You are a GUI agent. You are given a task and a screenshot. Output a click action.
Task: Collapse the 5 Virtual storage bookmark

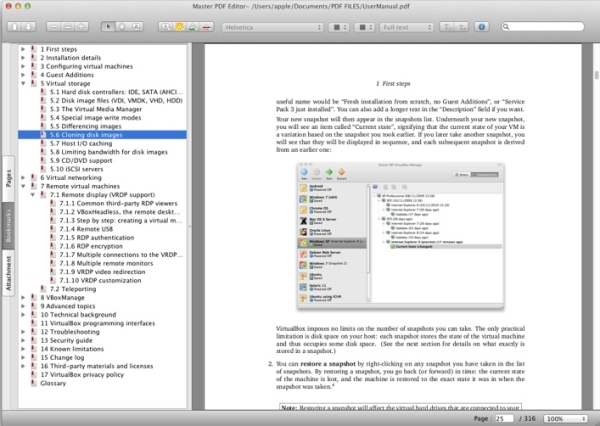point(23,83)
